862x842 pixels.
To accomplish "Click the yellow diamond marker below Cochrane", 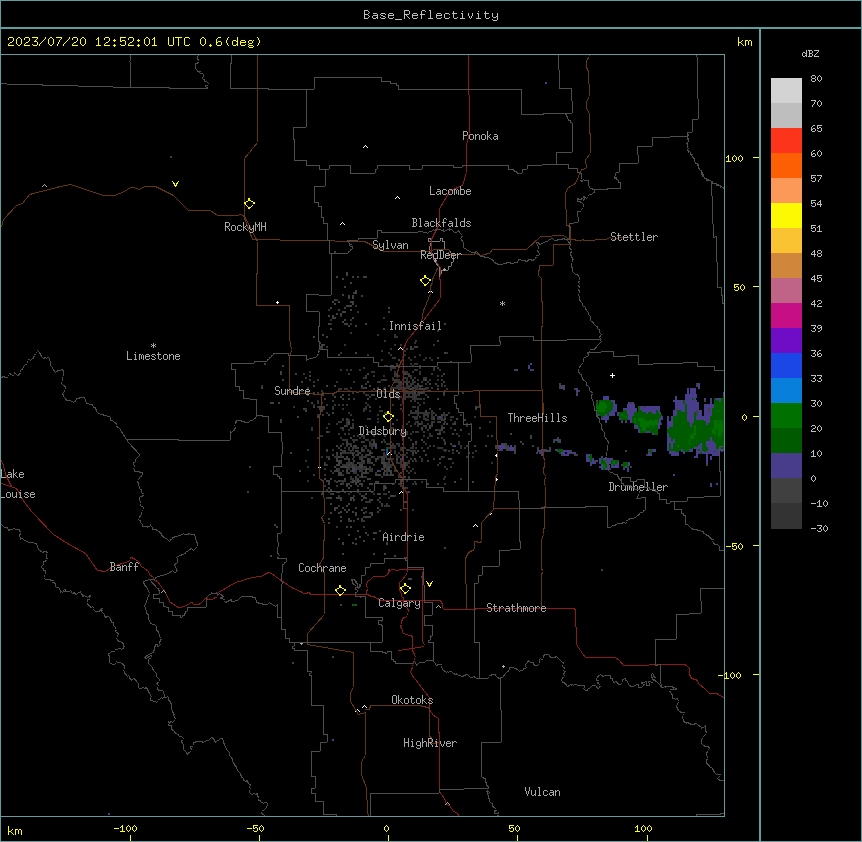I will tap(340, 590).
